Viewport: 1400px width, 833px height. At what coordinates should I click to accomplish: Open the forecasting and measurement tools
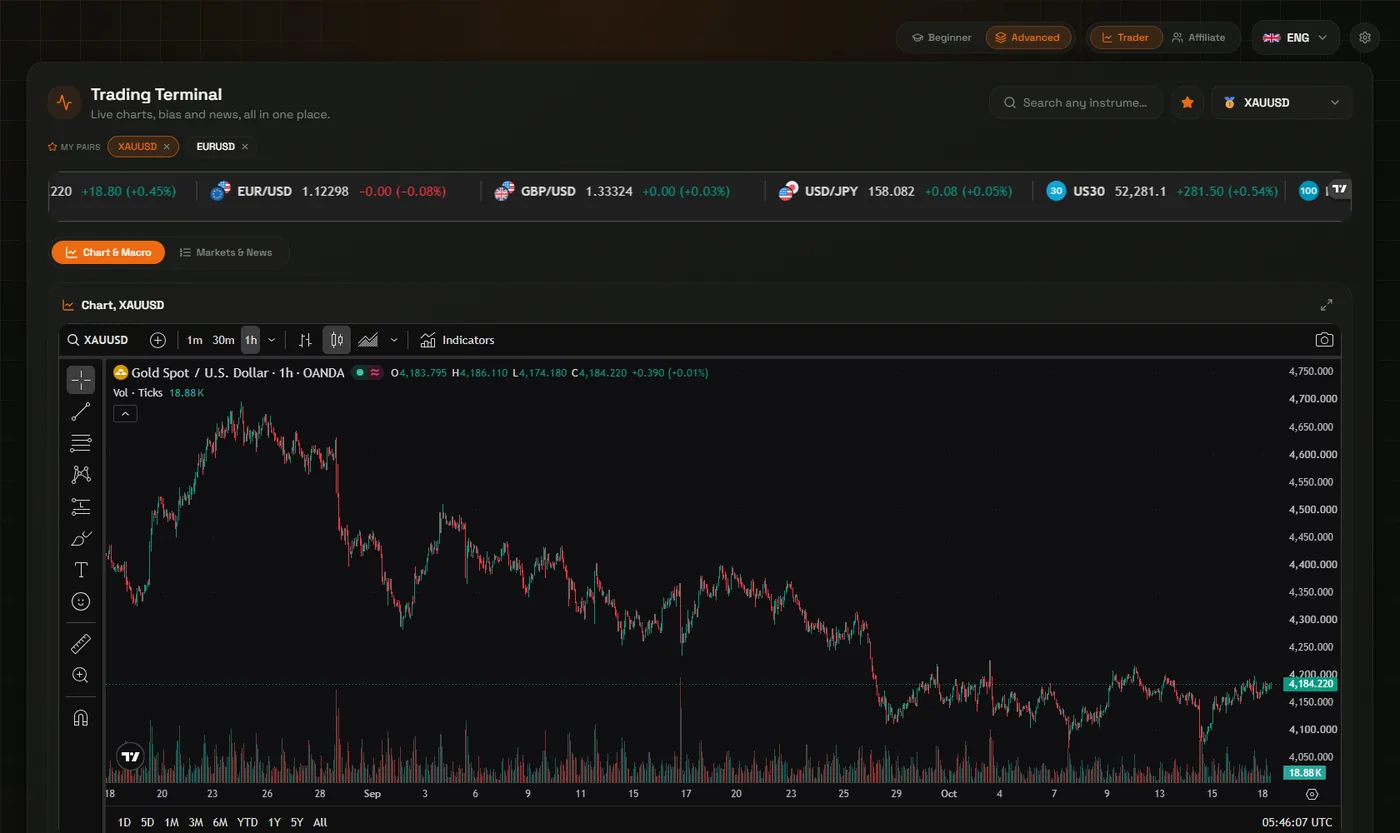tap(81, 507)
